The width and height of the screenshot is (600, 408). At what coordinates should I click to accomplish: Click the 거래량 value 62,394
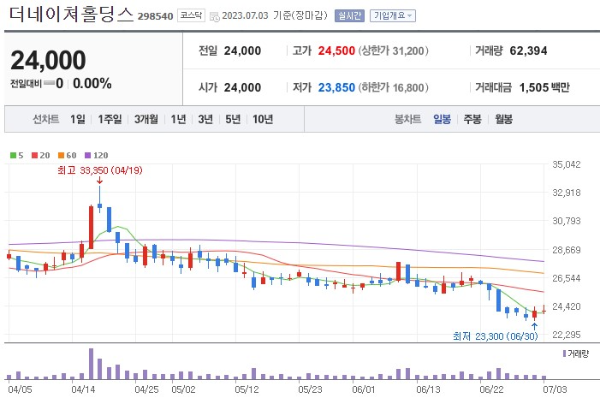coord(528,51)
